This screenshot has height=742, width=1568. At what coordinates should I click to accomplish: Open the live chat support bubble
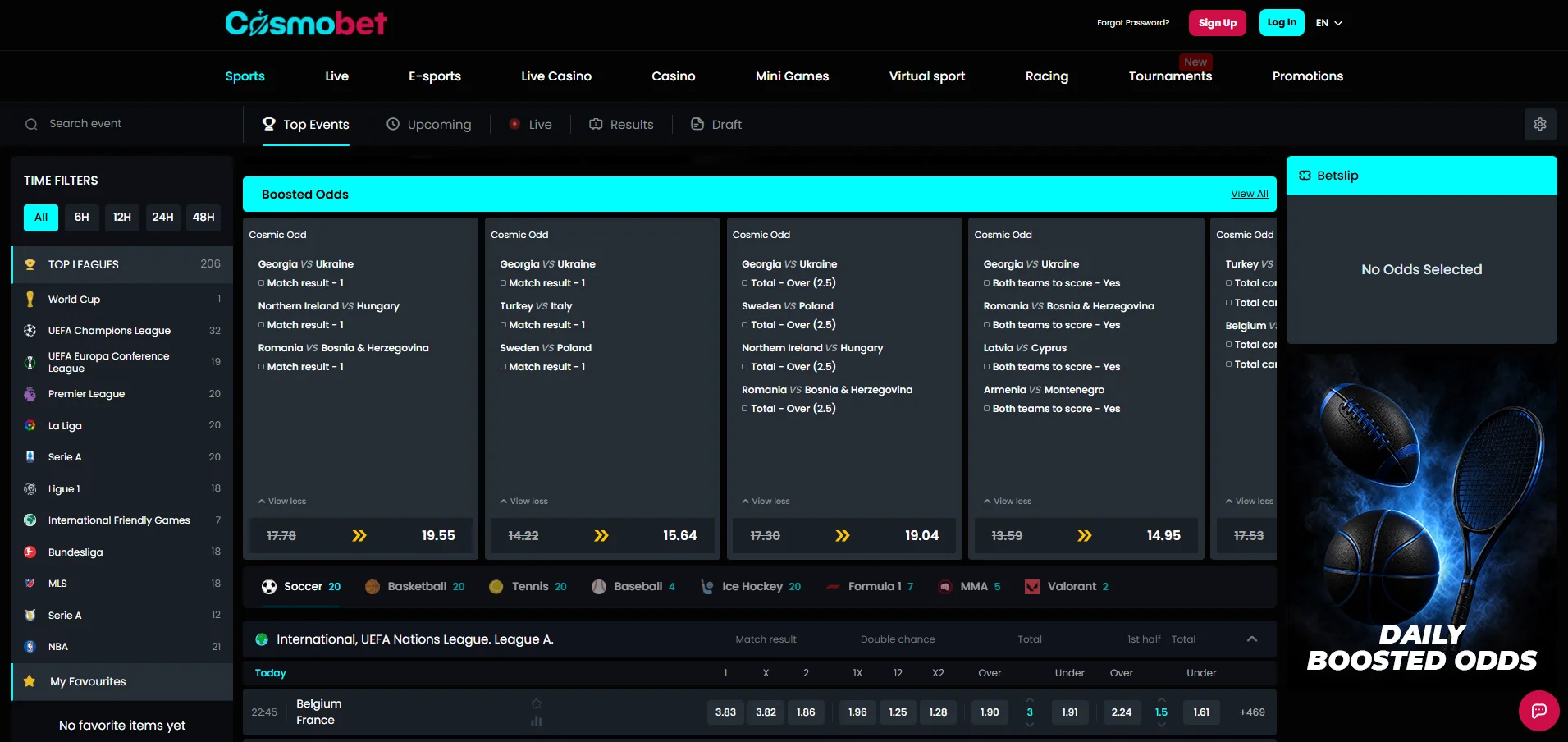click(x=1539, y=710)
